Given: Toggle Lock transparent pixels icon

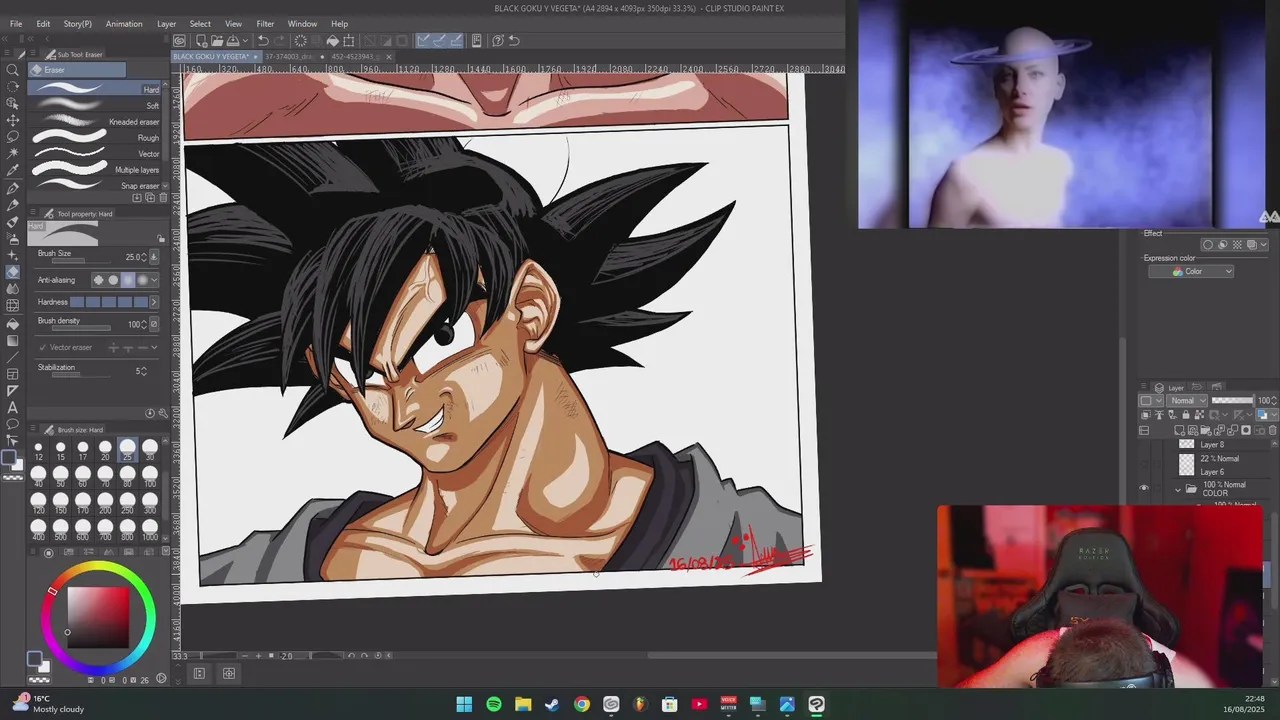Looking at the screenshot, I should [1197, 415].
